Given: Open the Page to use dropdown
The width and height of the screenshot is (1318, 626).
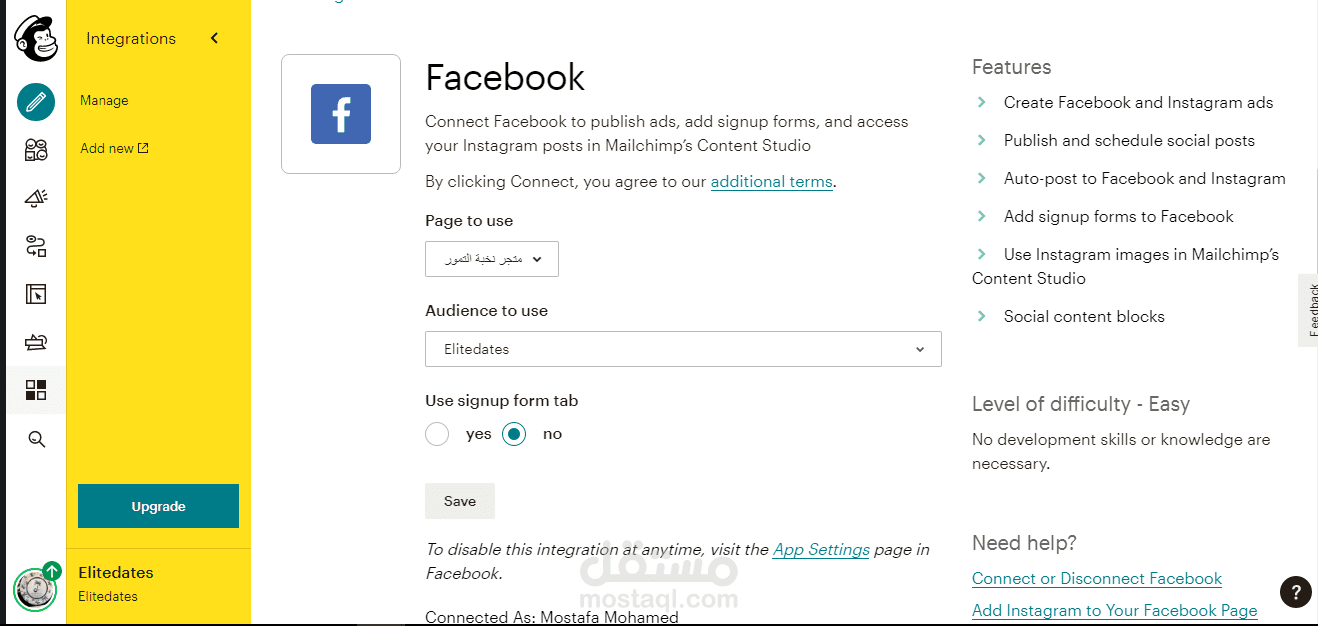Looking at the screenshot, I should (x=492, y=259).
